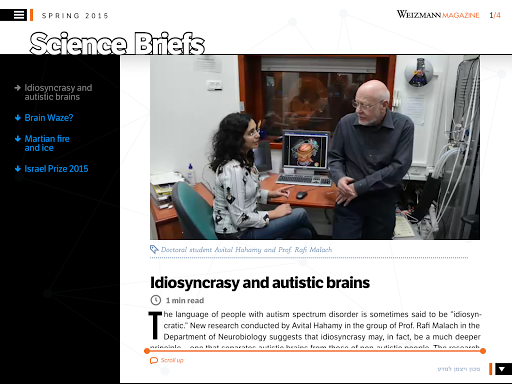
Task: Click the down arrow next page button
Action: 503,369
